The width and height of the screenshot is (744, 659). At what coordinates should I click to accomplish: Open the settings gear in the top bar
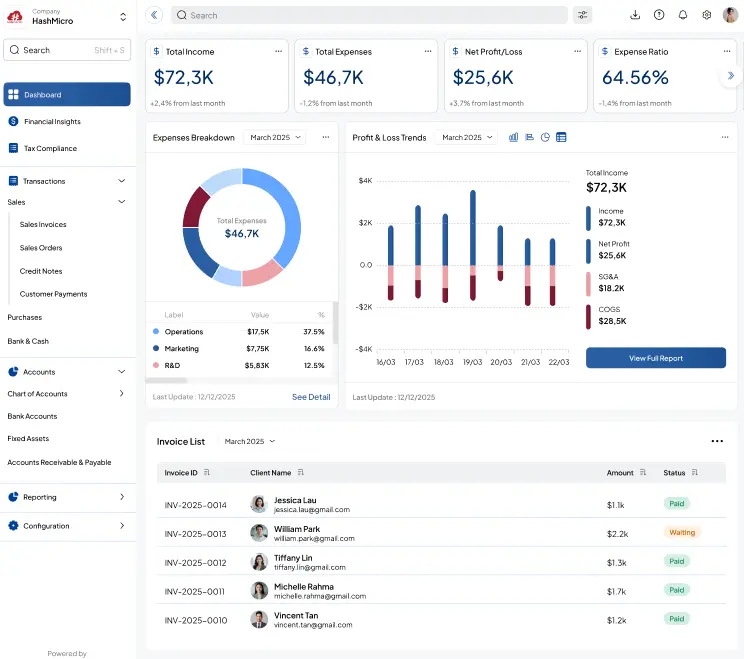point(707,15)
